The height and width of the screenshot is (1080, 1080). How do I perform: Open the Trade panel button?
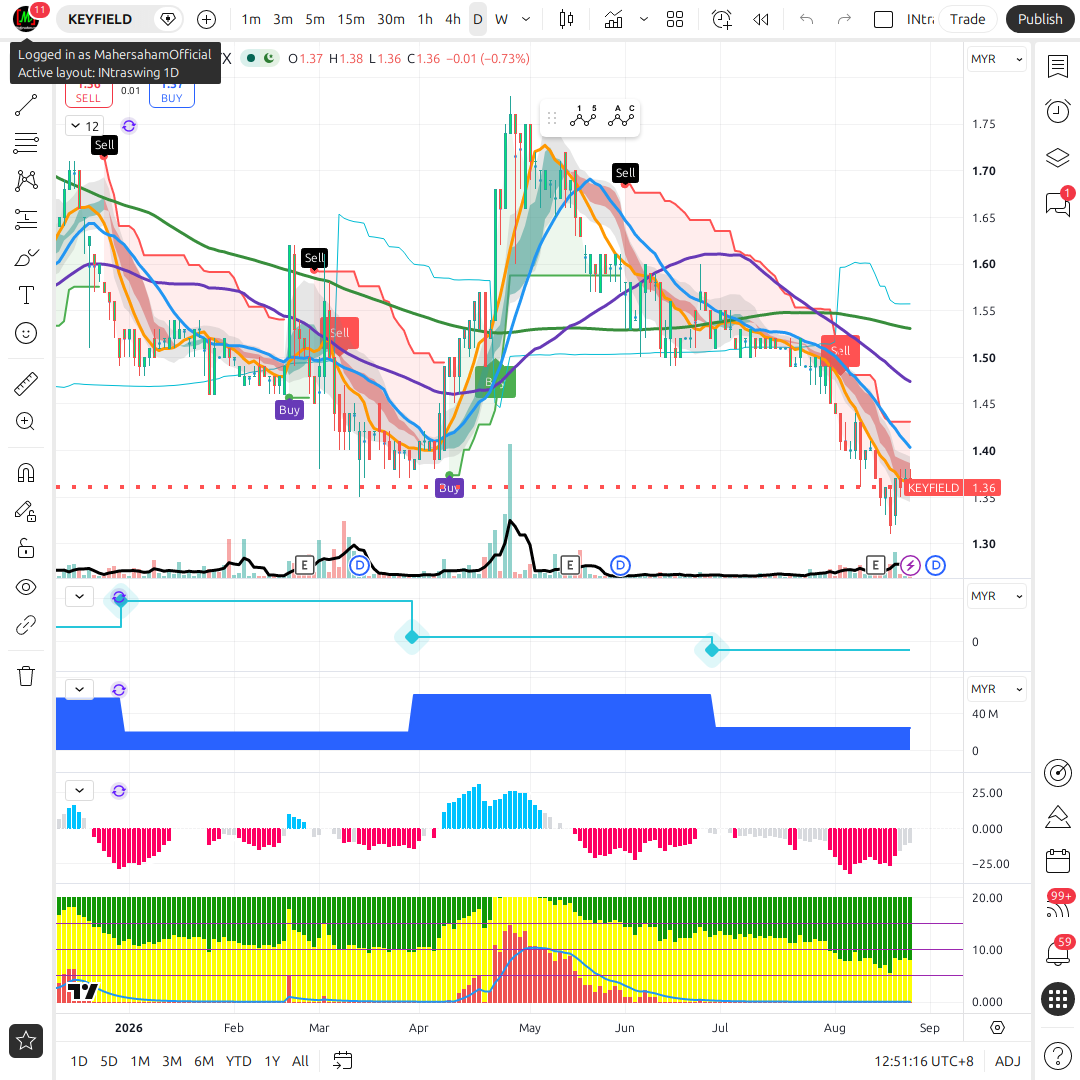[x=967, y=19]
